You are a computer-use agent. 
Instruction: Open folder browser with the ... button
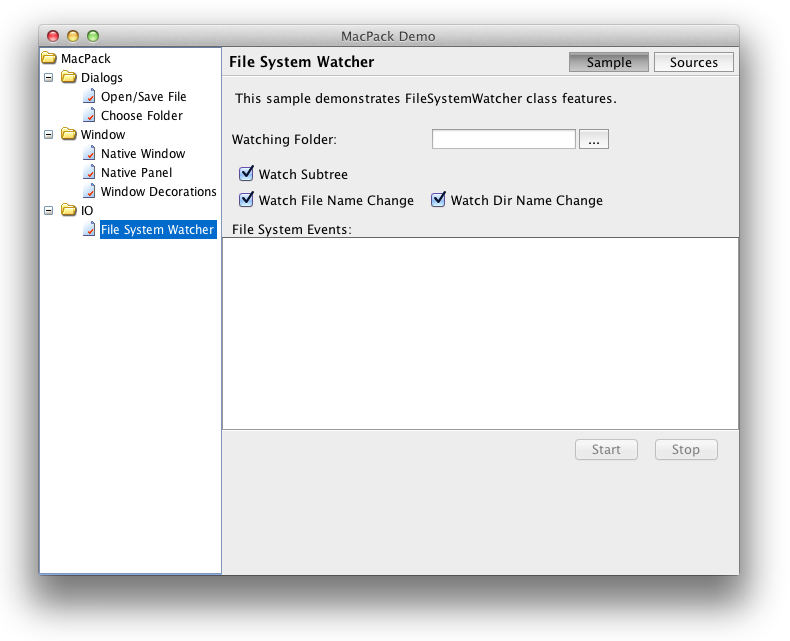(594, 139)
